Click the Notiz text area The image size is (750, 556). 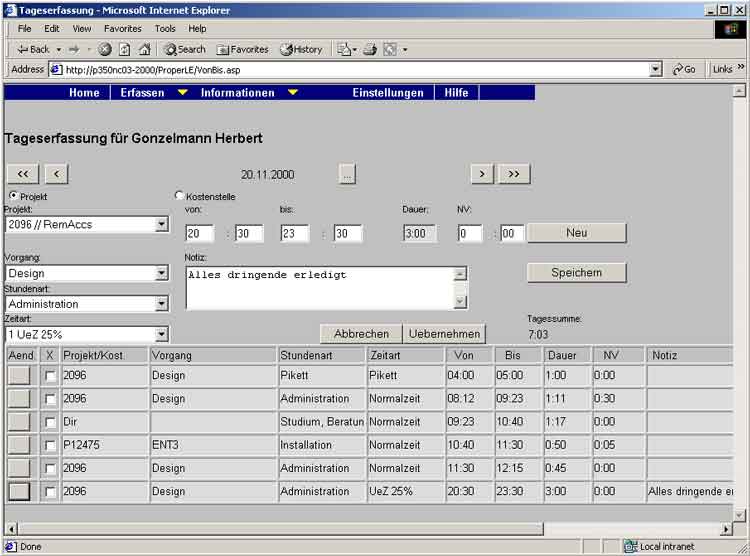click(x=320, y=288)
